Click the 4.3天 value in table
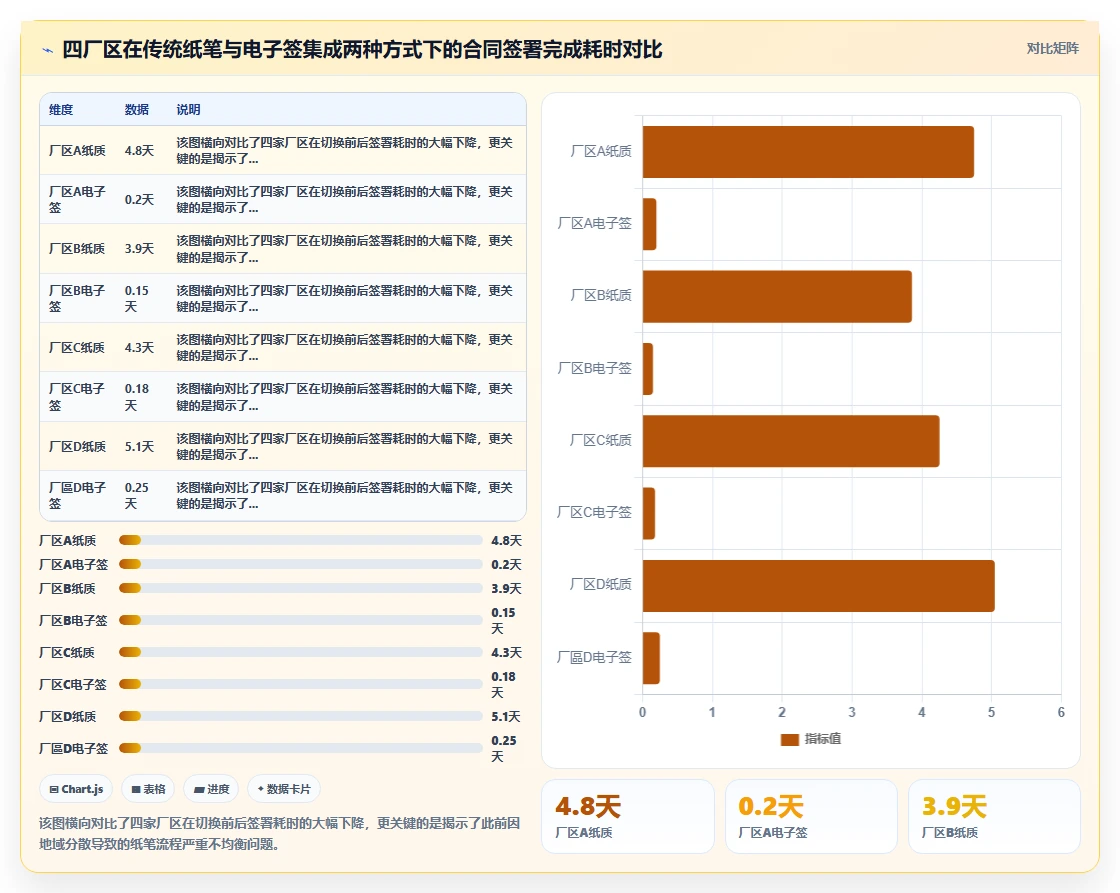This screenshot has height=893, width=1120. [x=139, y=347]
